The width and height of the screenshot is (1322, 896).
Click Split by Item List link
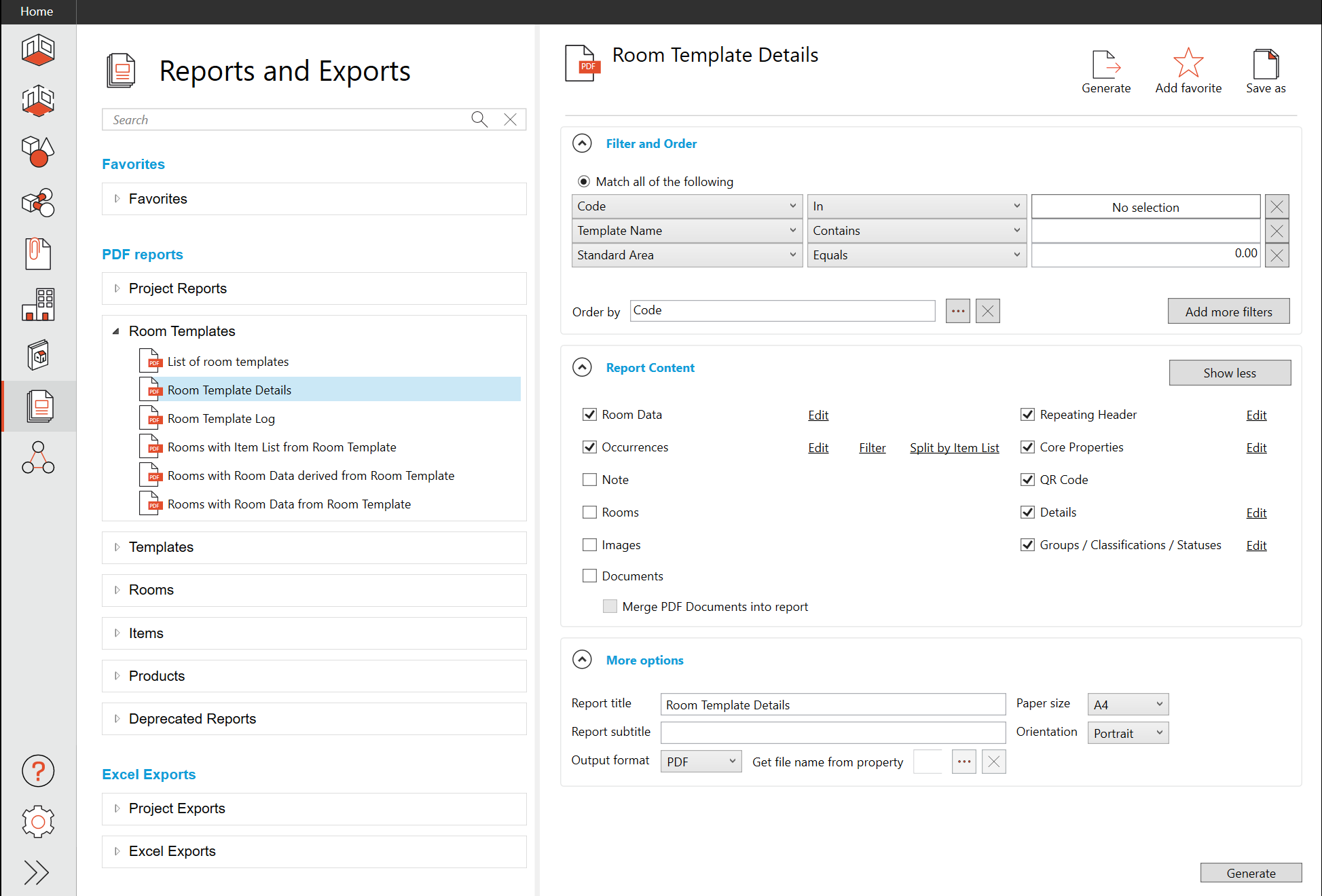pos(954,448)
